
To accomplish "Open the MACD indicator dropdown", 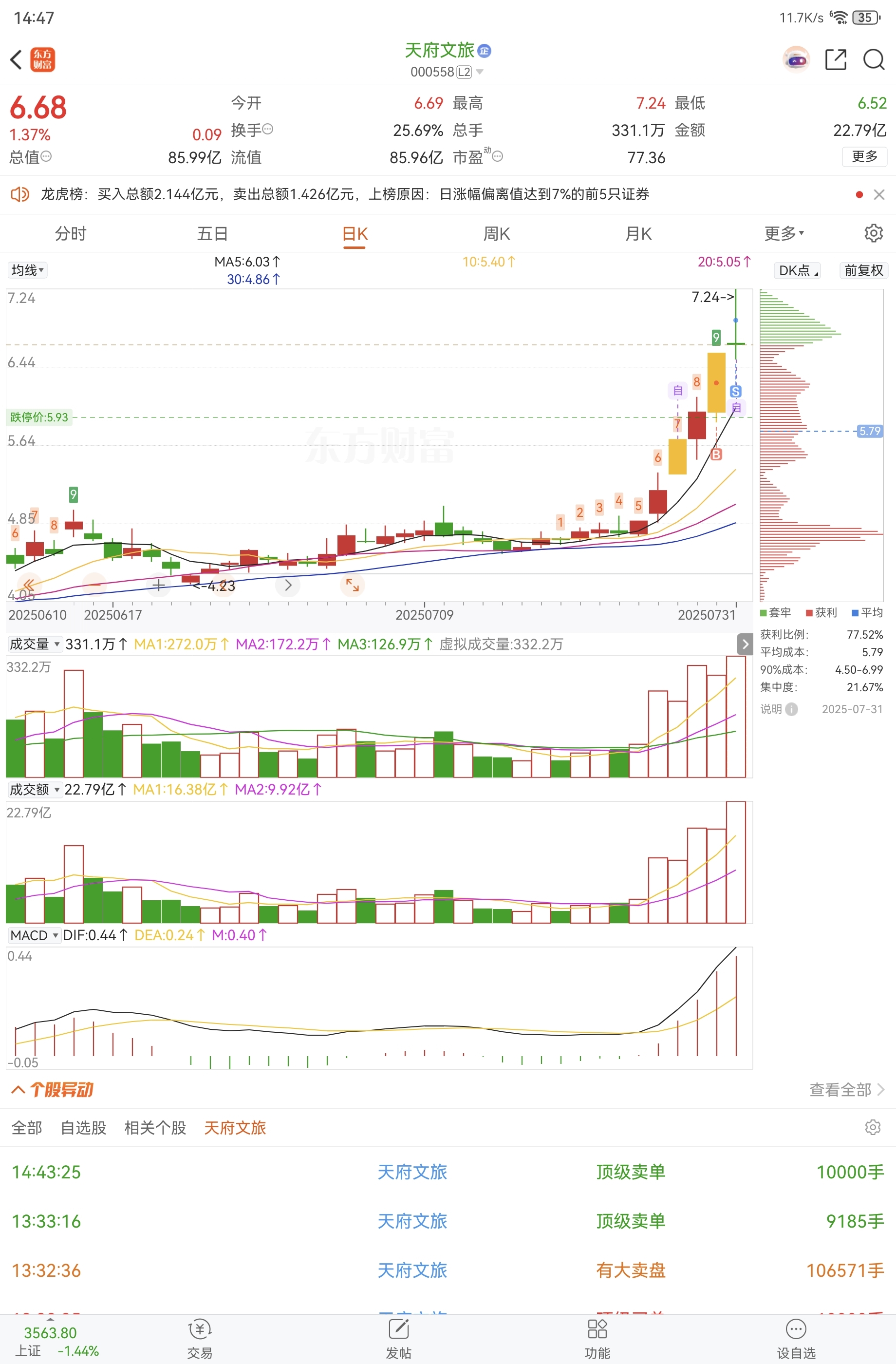I will click(x=34, y=935).
